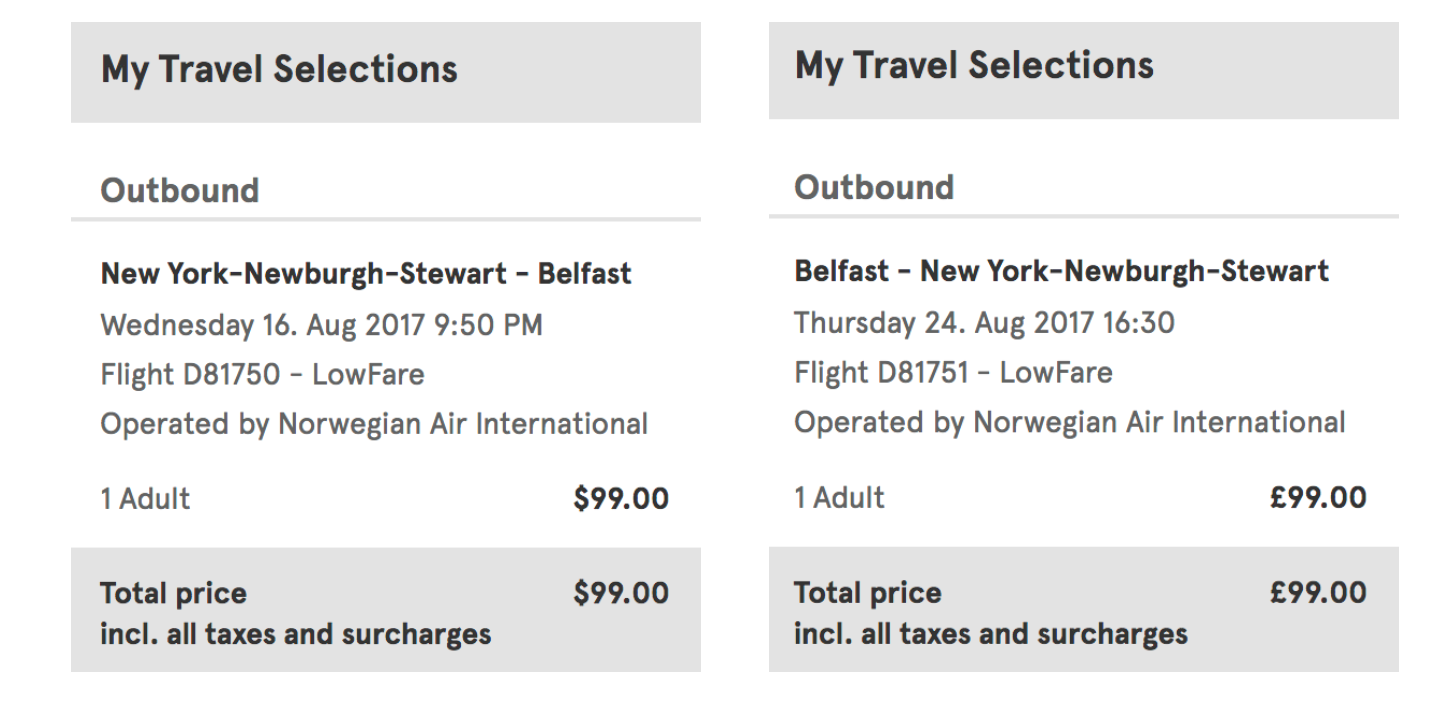
Task: Click the 1 Adult label priced in dollars
Action: [145, 499]
